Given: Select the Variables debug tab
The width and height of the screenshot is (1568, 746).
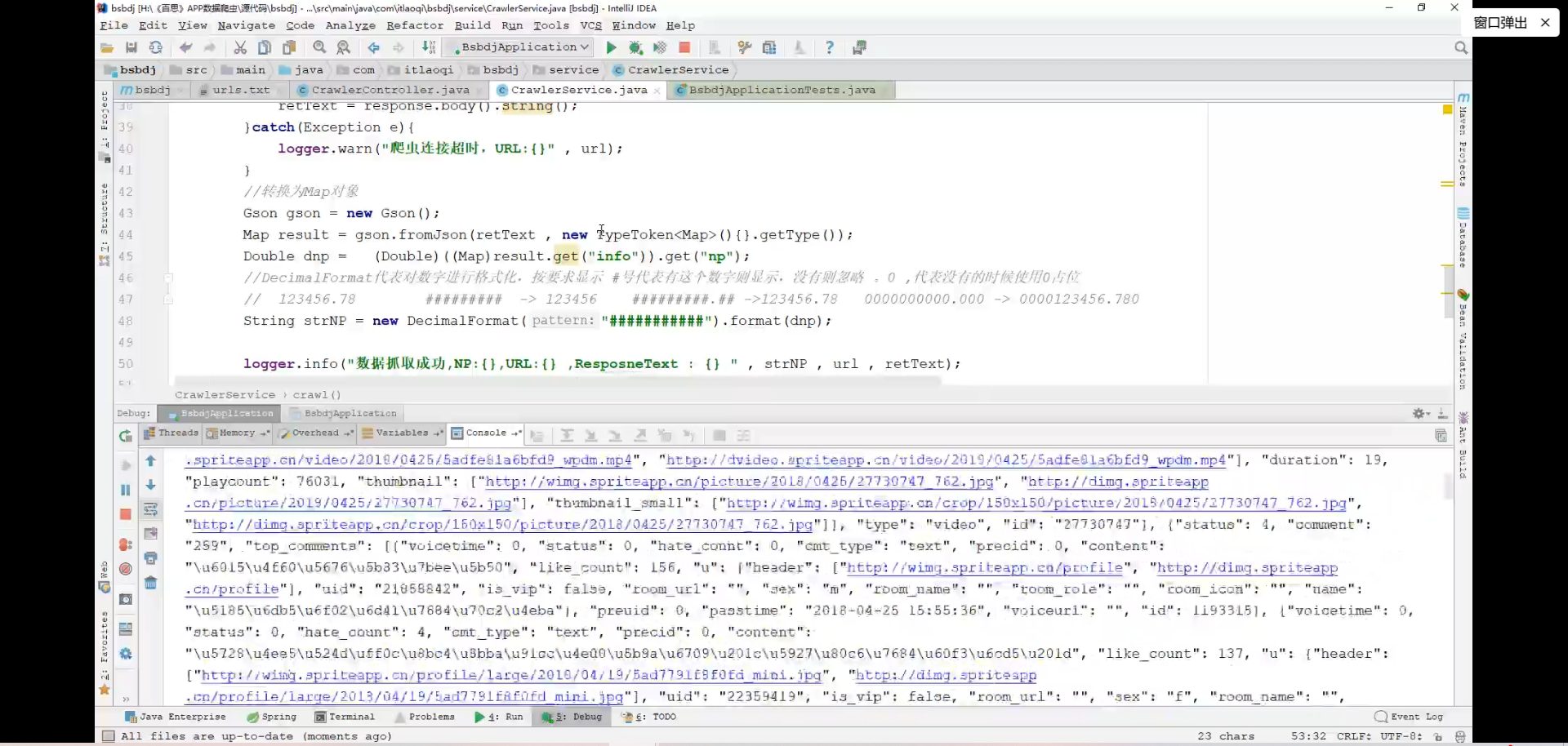Looking at the screenshot, I should 402,433.
